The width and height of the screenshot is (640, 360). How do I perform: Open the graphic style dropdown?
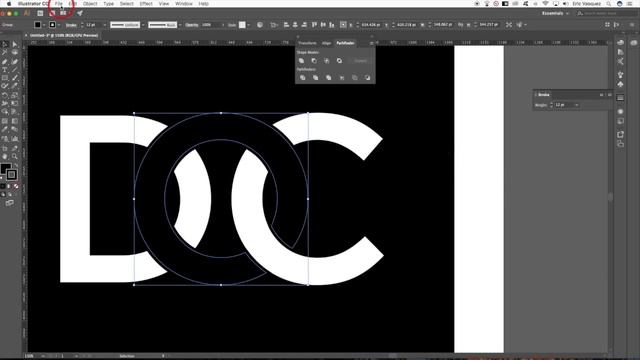pos(249,25)
